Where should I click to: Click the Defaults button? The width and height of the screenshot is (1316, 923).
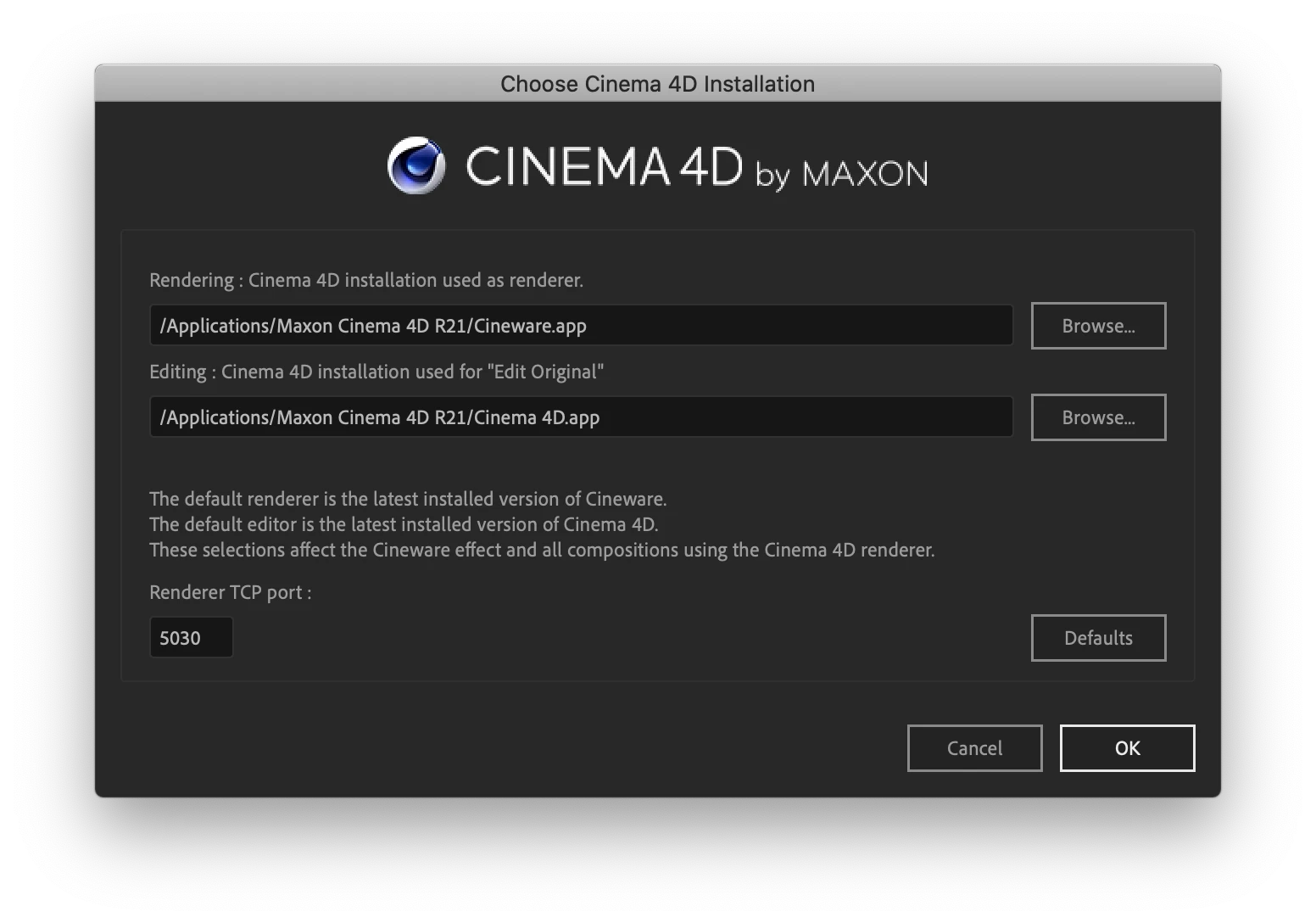[x=1098, y=638]
